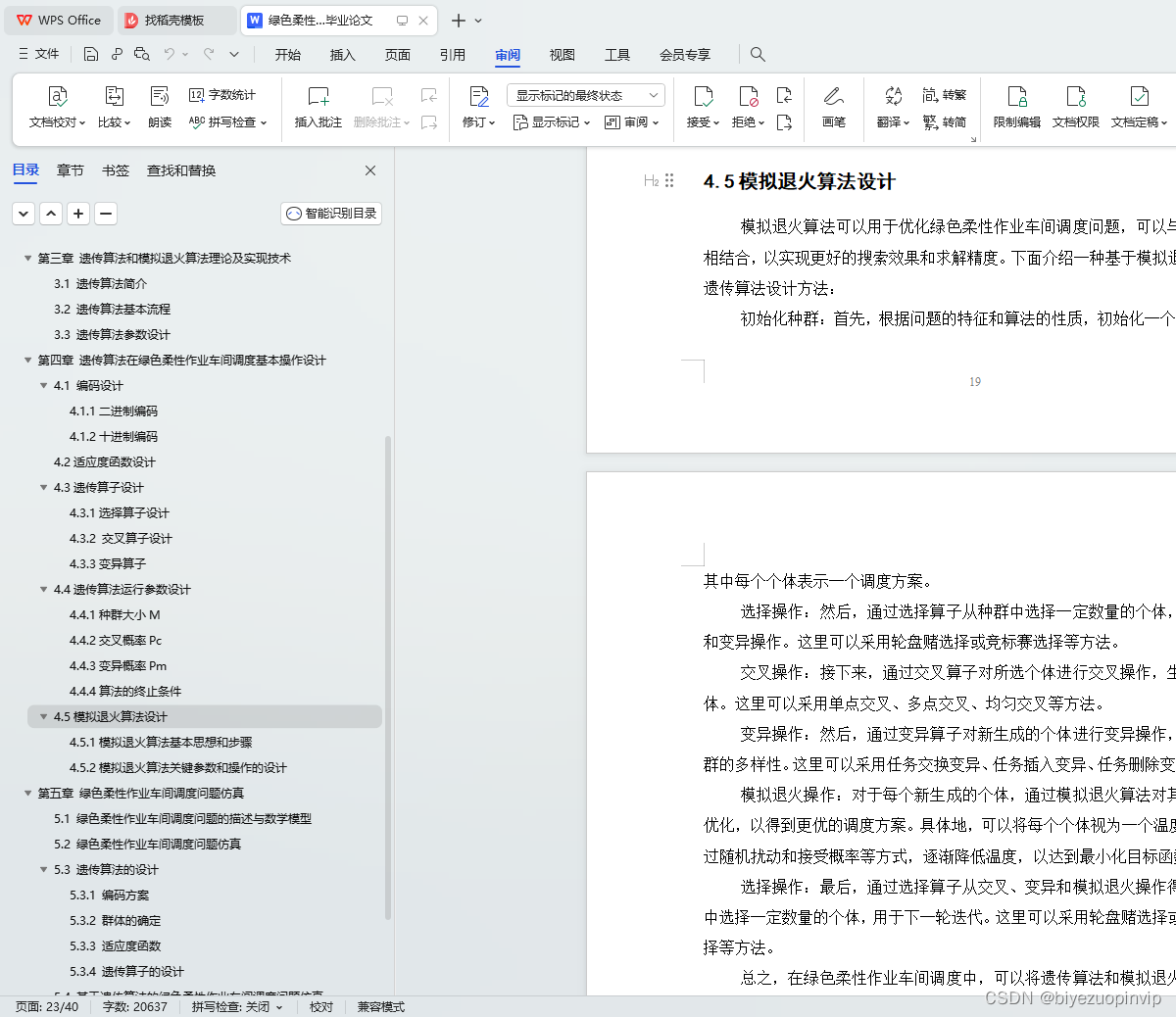Select the 画笔 pen drawing tool
Image resolution: width=1176 pixels, height=1017 pixels.
point(834,96)
